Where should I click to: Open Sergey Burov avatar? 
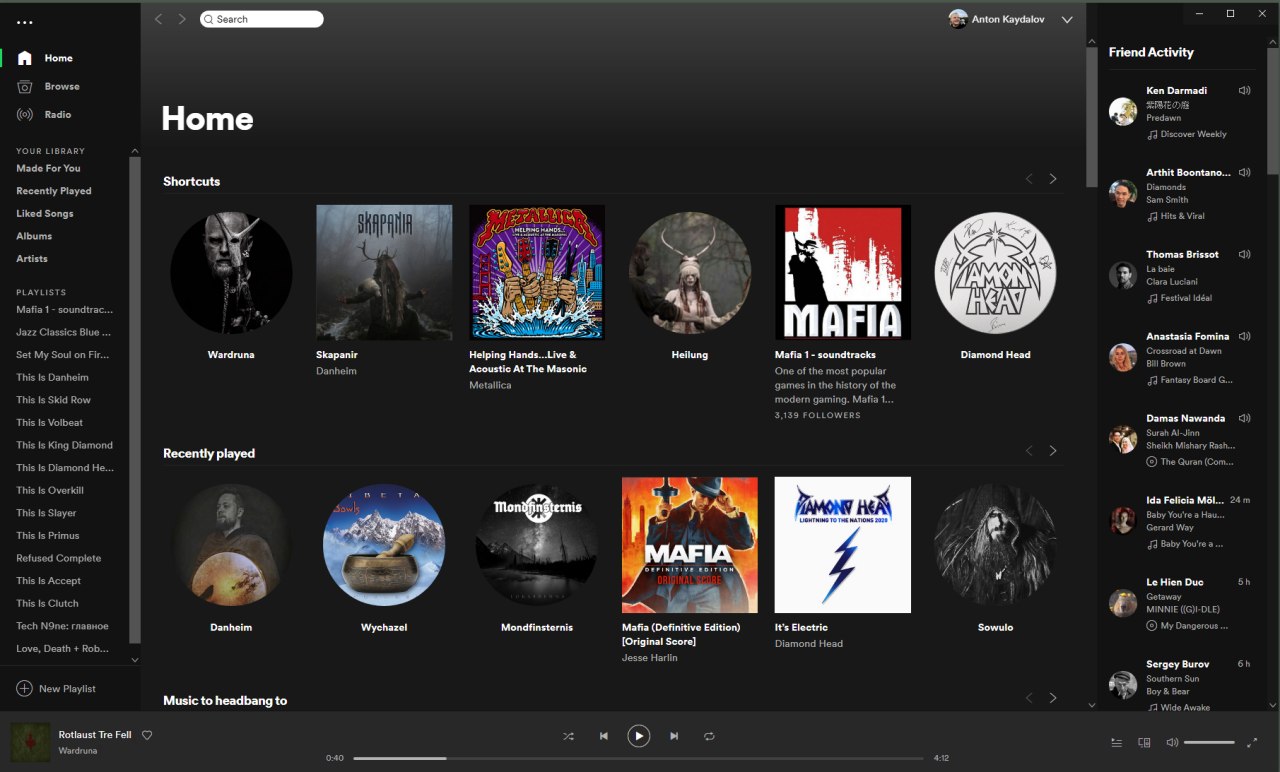pos(1123,685)
